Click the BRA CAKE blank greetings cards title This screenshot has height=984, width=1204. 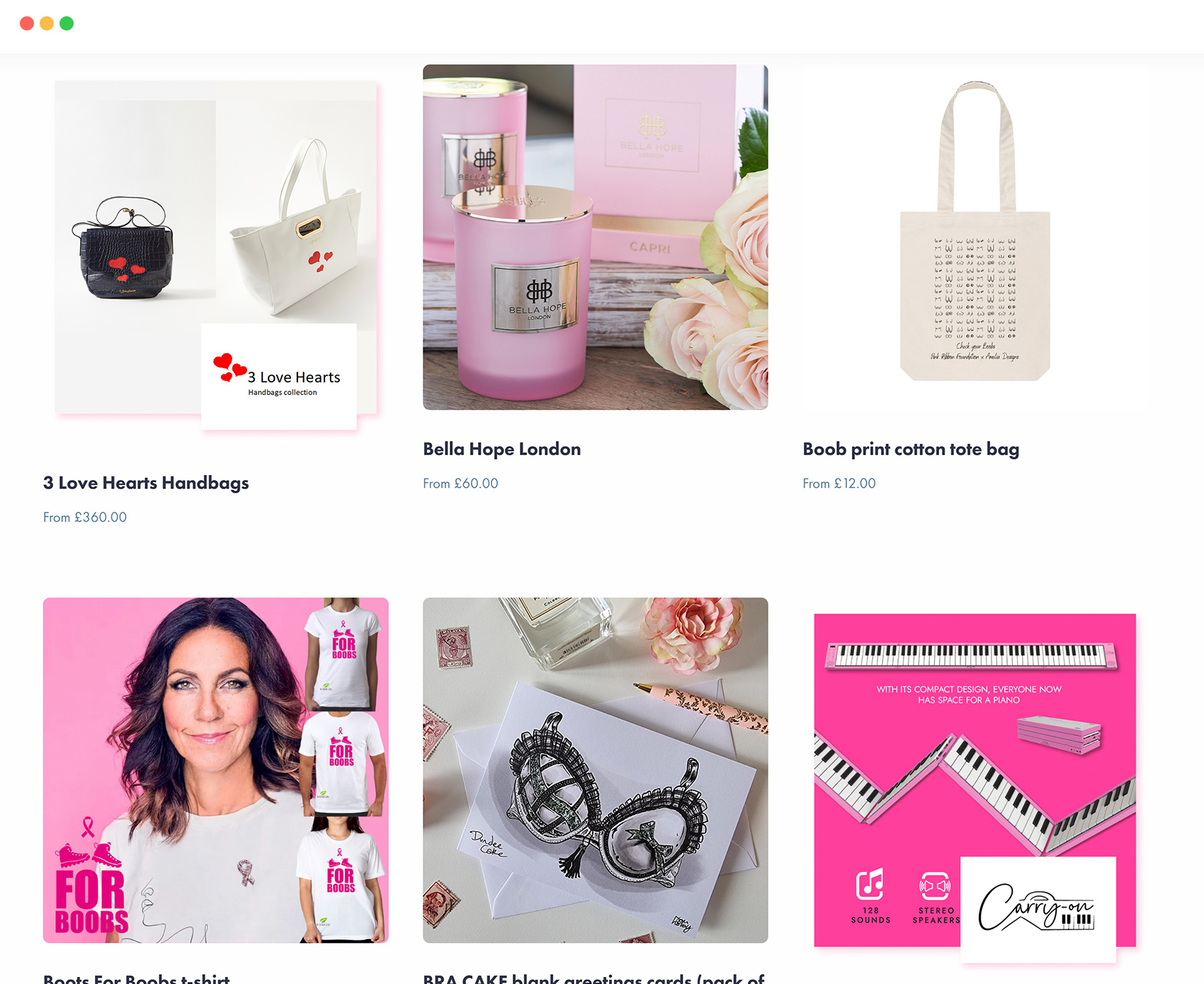point(594,978)
